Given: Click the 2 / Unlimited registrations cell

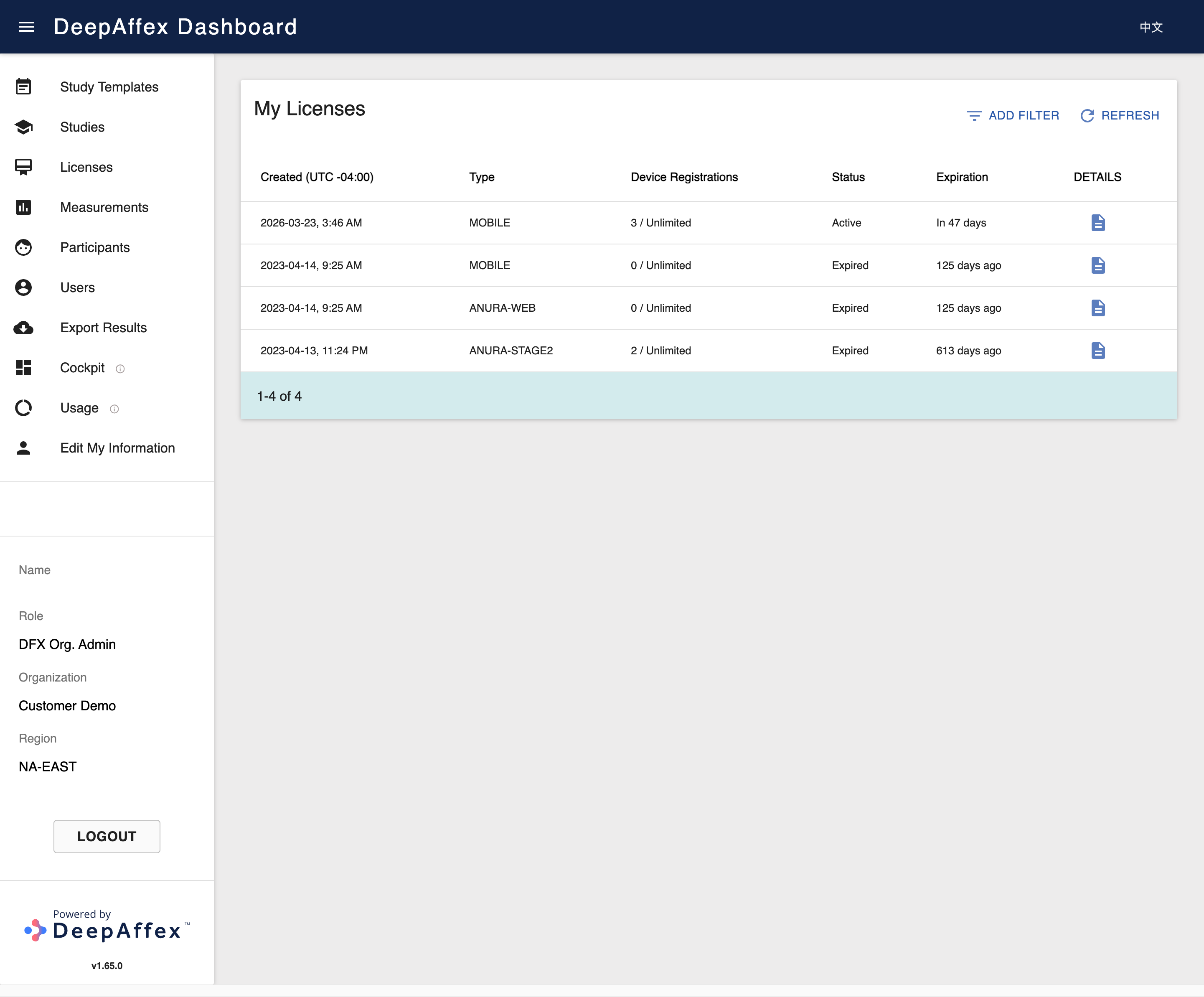Looking at the screenshot, I should 660,350.
